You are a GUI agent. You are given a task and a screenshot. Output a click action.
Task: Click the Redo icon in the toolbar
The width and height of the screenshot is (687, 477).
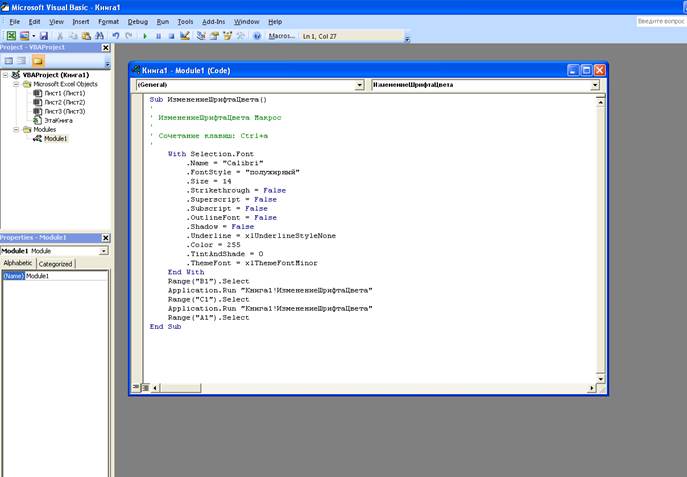(129, 36)
